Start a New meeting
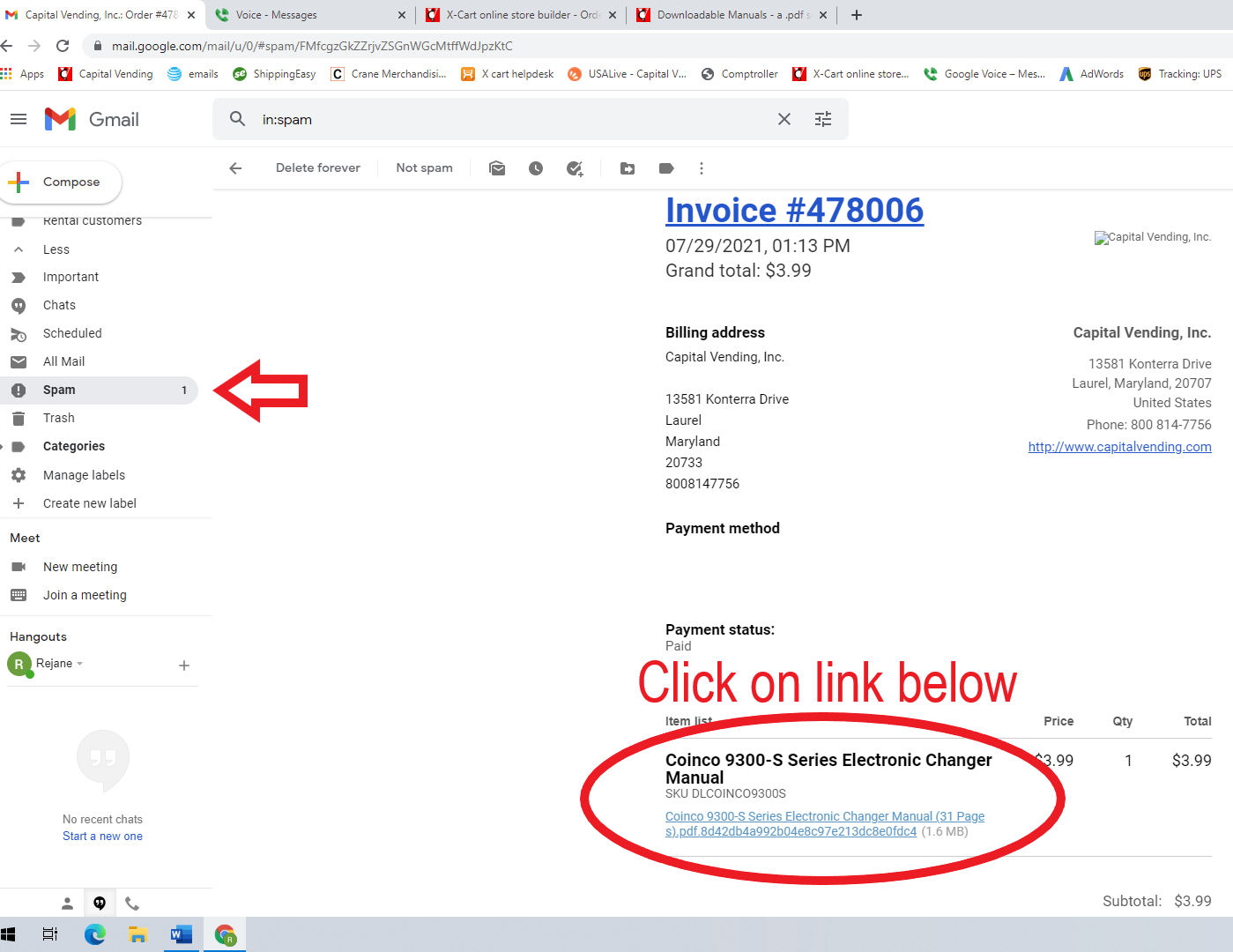Screen dimensions: 1233x952 click(x=79, y=567)
